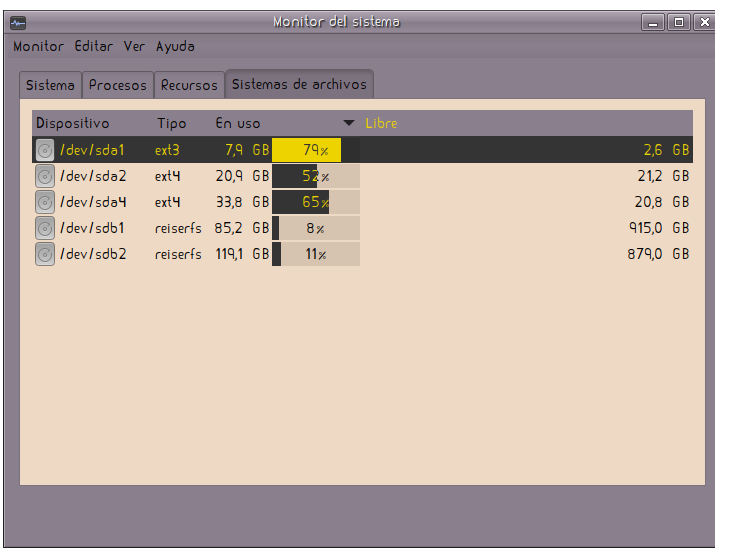Click the ext4 type of /dev/sda4
This screenshot has height=558, width=732.
coord(168,202)
